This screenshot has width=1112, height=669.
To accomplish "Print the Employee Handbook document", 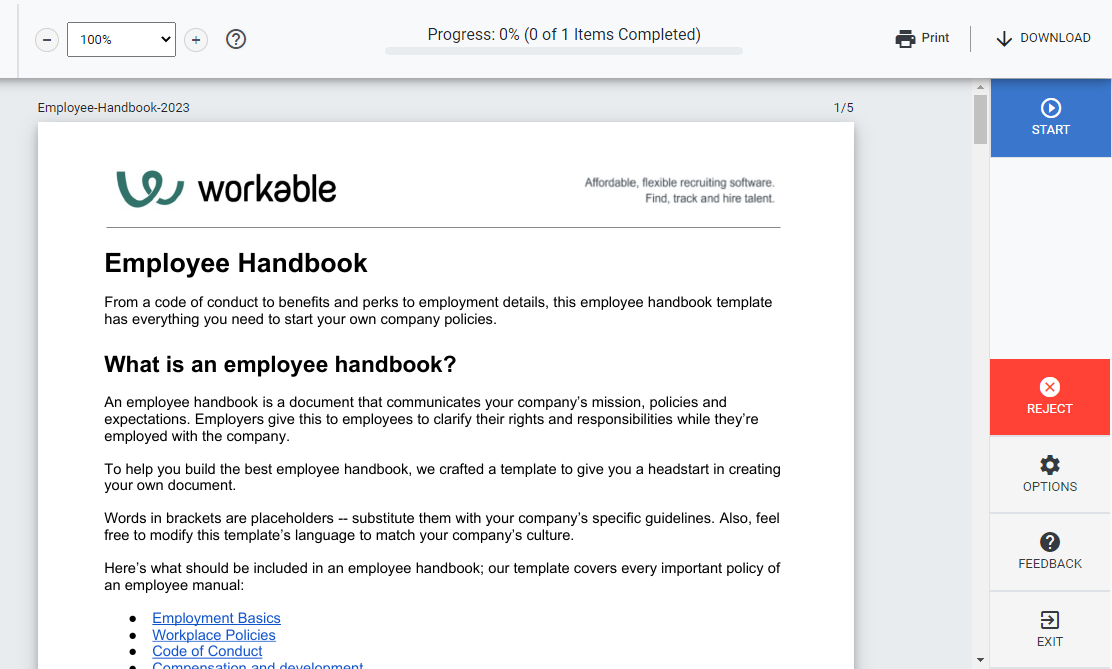I will point(921,37).
